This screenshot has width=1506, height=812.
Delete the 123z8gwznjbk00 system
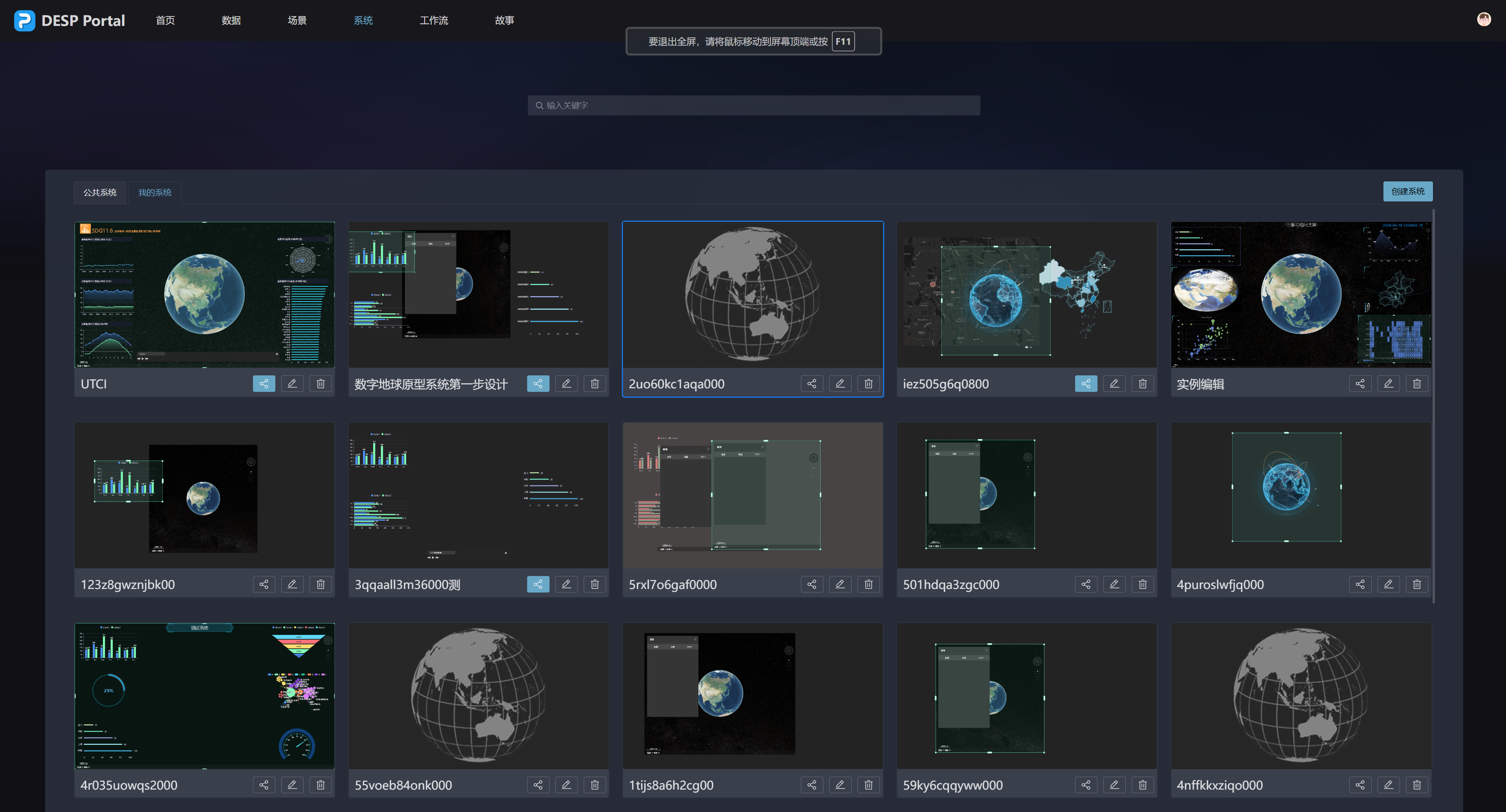[321, 584]
